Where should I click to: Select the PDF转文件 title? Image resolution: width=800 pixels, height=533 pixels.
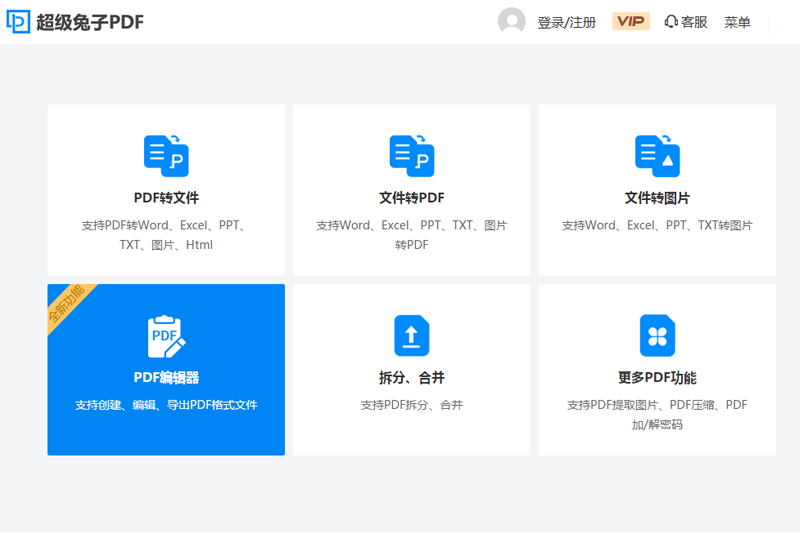(166, 198)
